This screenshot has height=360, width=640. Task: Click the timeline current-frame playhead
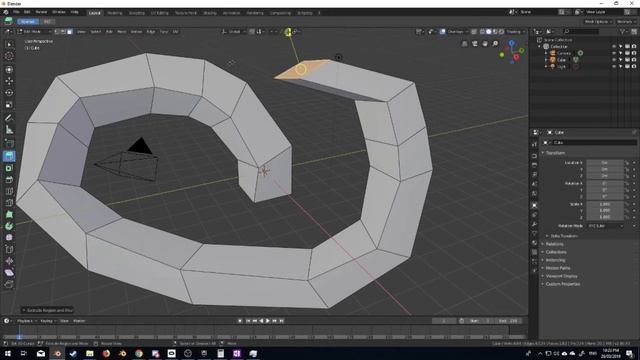coord(19,337)
